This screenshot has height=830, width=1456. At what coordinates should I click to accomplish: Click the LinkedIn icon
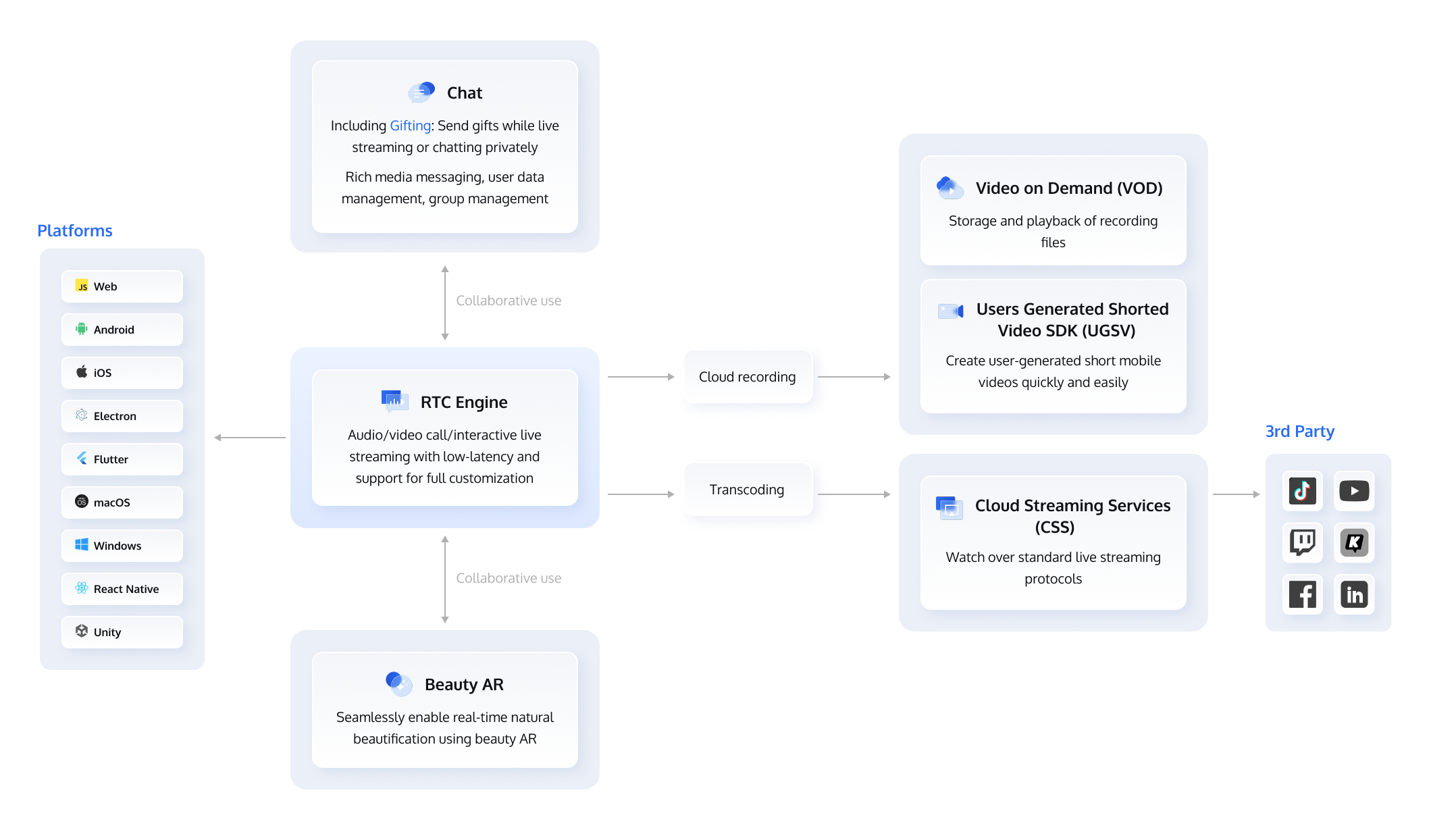click(x=1354, y=594)
